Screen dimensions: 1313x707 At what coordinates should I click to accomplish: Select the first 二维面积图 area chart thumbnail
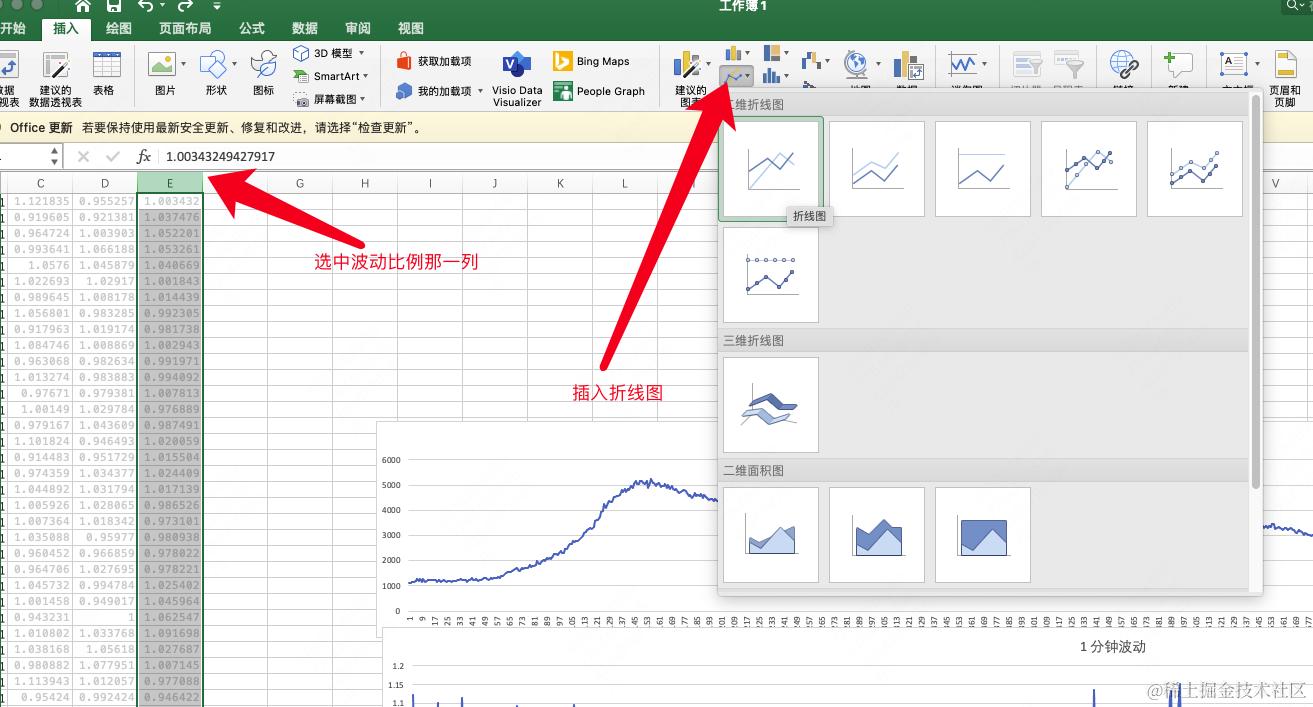(771, 535)
